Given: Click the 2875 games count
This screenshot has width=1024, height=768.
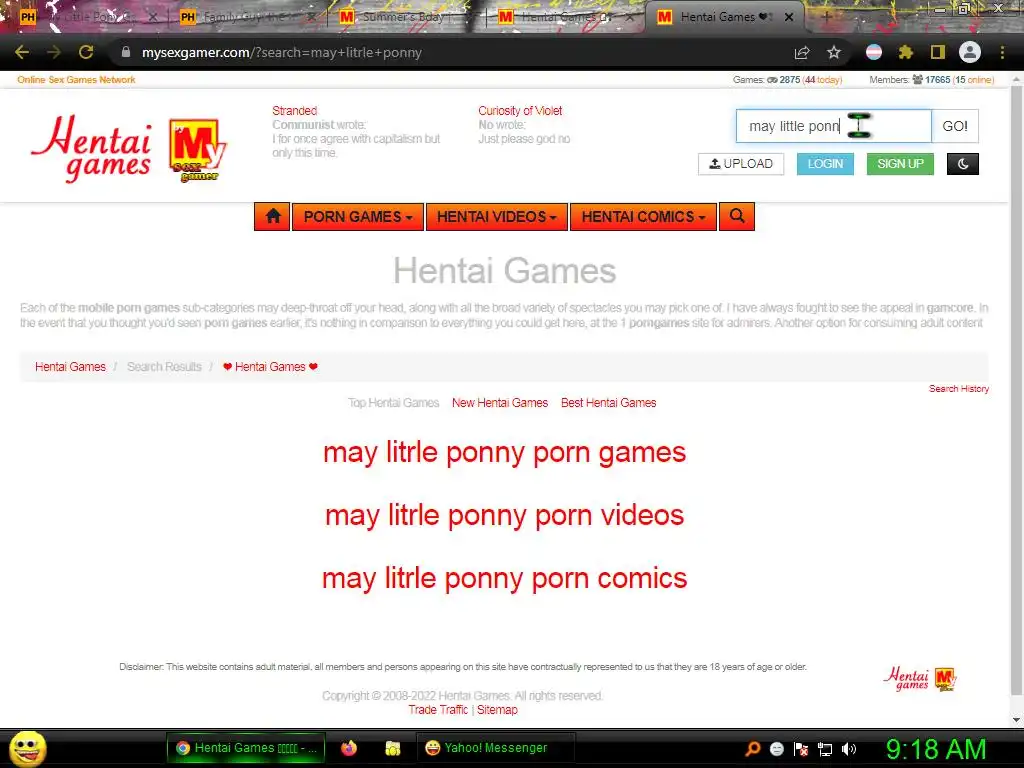Looking at the screenshot, I should pyautogui.click(x=790, y=80).
